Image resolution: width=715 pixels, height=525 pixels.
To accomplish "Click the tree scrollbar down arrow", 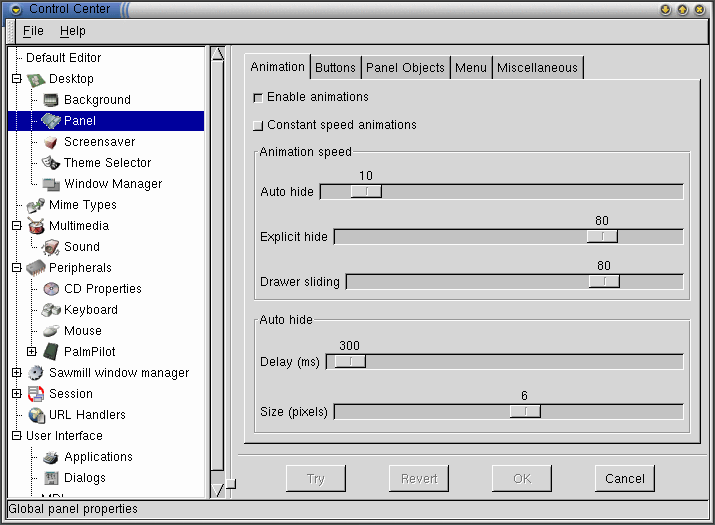I will [x=218, y=490].
